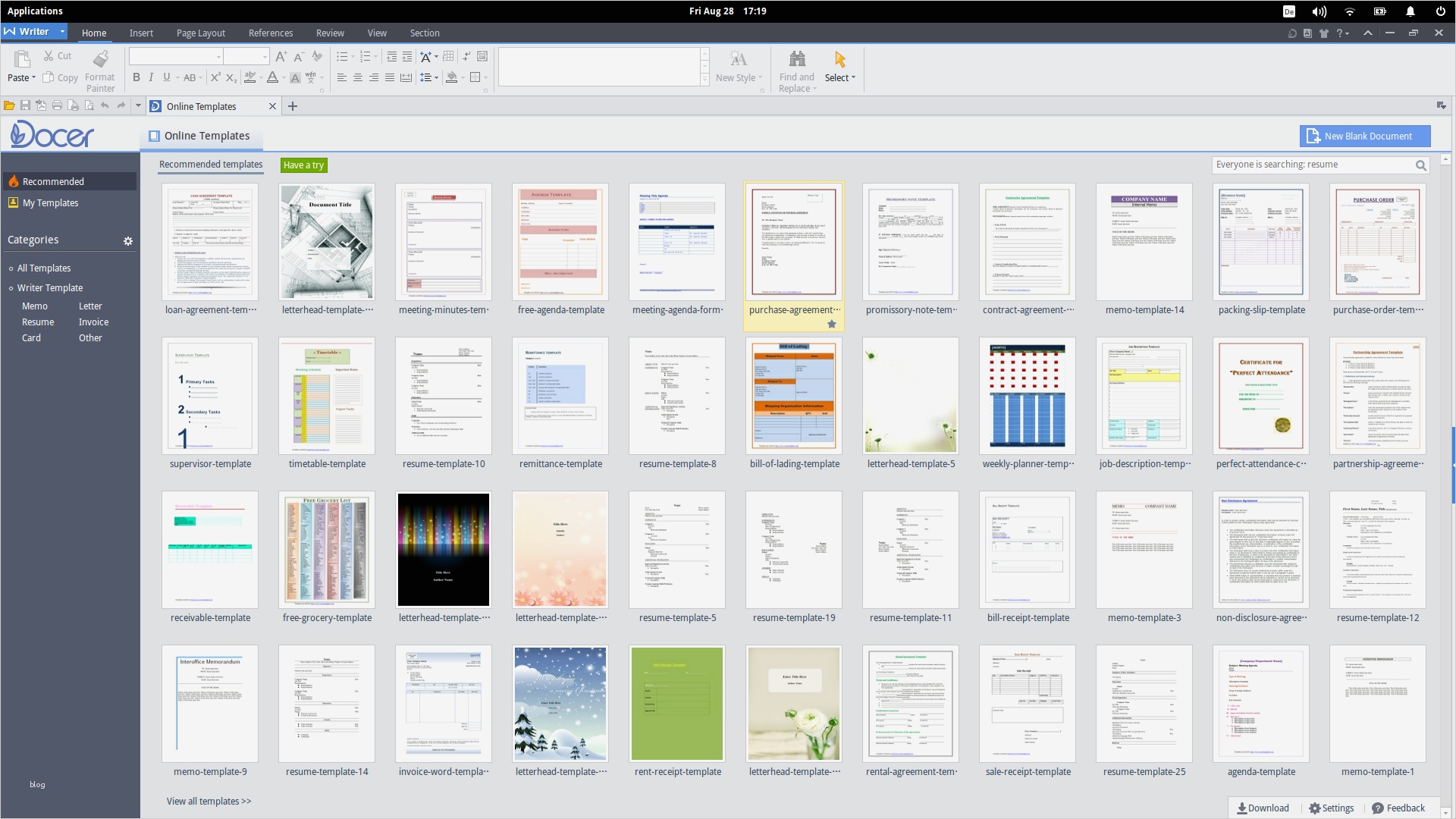Select the All Templates category
This screenshot has height=819, width=1456.
44,268
